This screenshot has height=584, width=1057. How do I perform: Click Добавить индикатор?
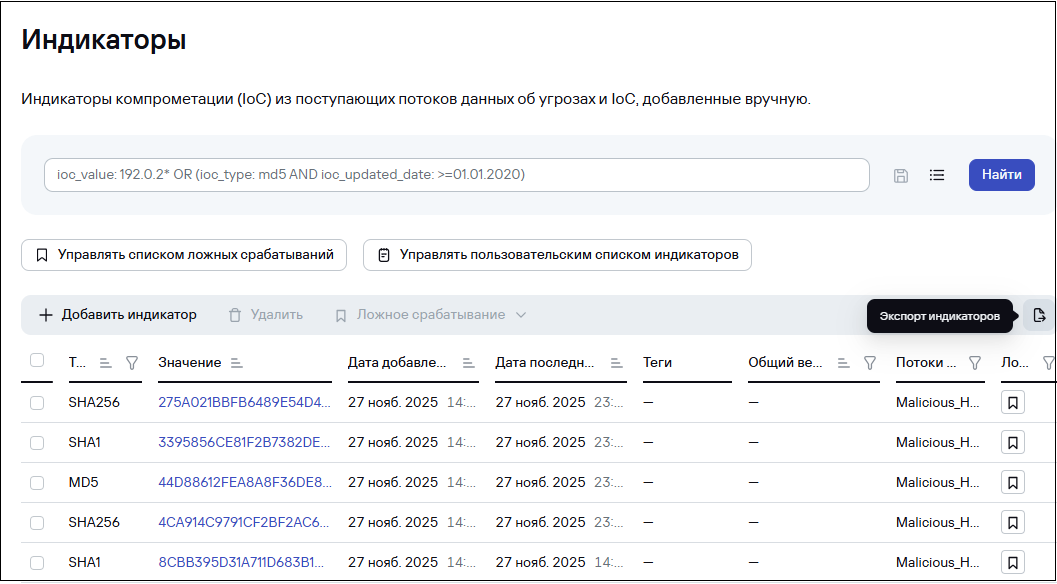118,315
